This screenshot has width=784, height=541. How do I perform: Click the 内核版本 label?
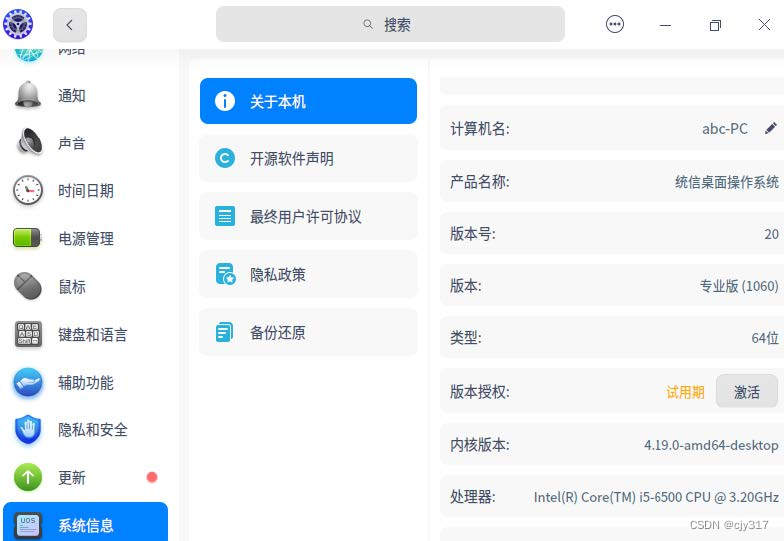(x=480, y=445)
